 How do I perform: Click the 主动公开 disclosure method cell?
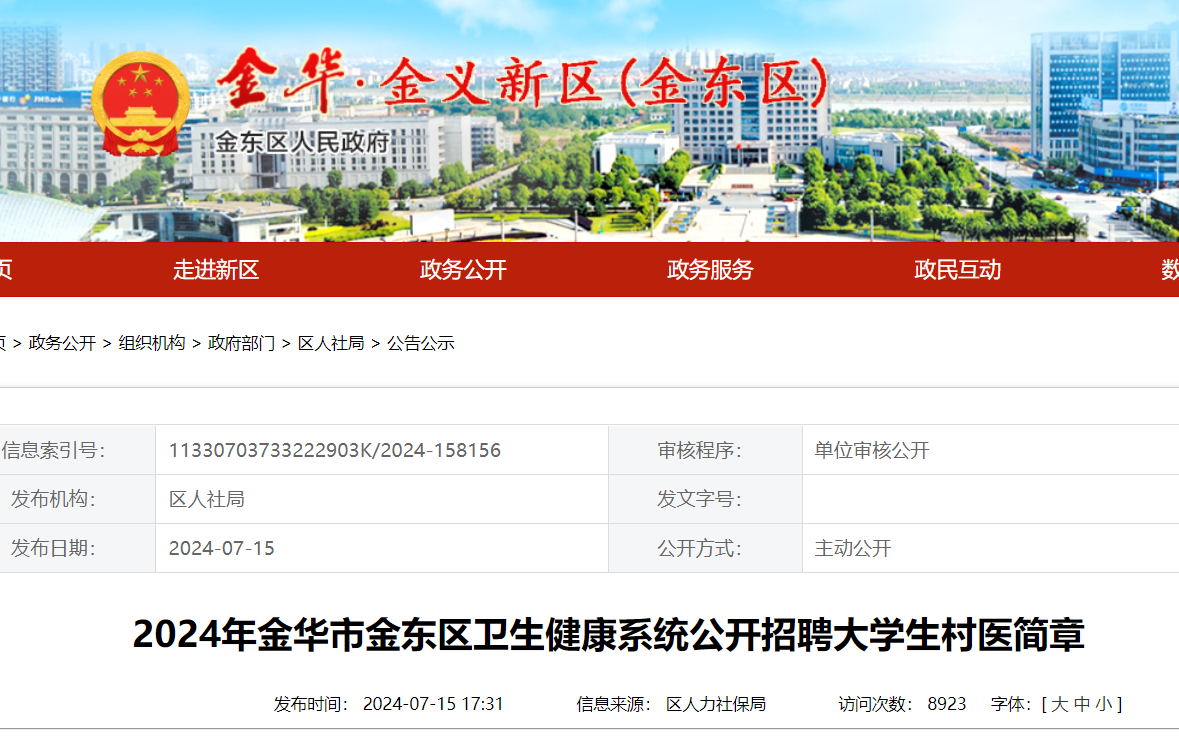990,548
